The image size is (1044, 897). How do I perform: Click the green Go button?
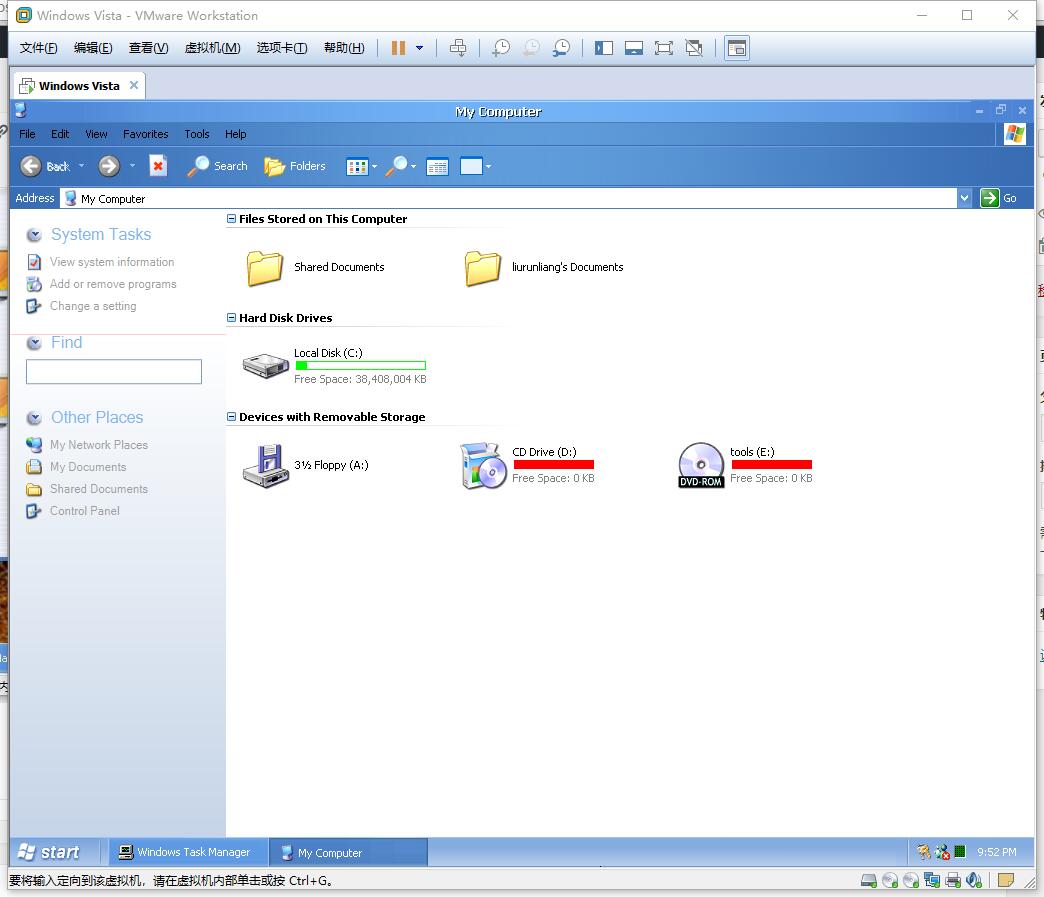coord(999,198)
